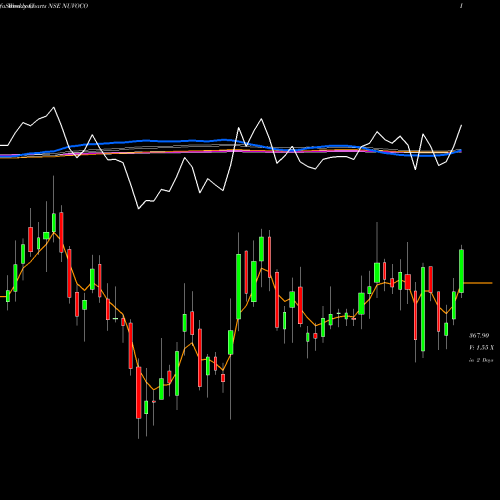Viewport: 500px width, 500px height.
Task: Click the volume value under 367.99
Action: pyautogui.click(x=481, y=348)
